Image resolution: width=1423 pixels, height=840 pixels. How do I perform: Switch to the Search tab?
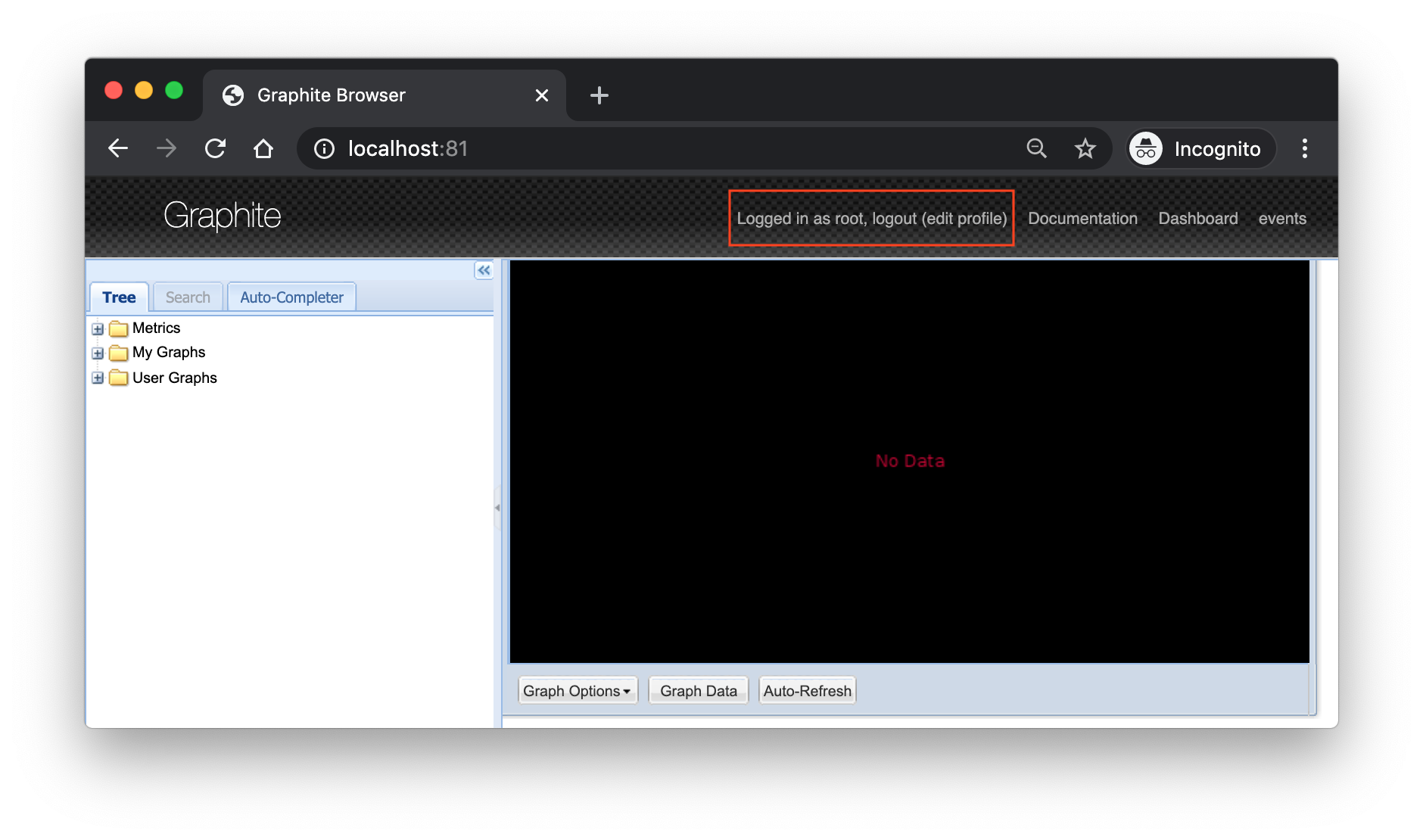[188, 297]
